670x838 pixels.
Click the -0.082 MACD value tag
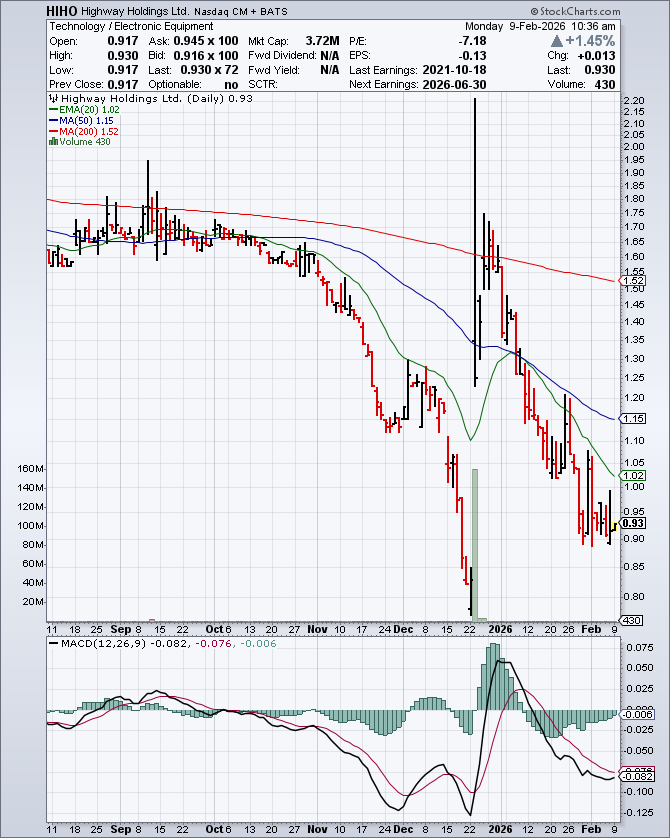637,777
